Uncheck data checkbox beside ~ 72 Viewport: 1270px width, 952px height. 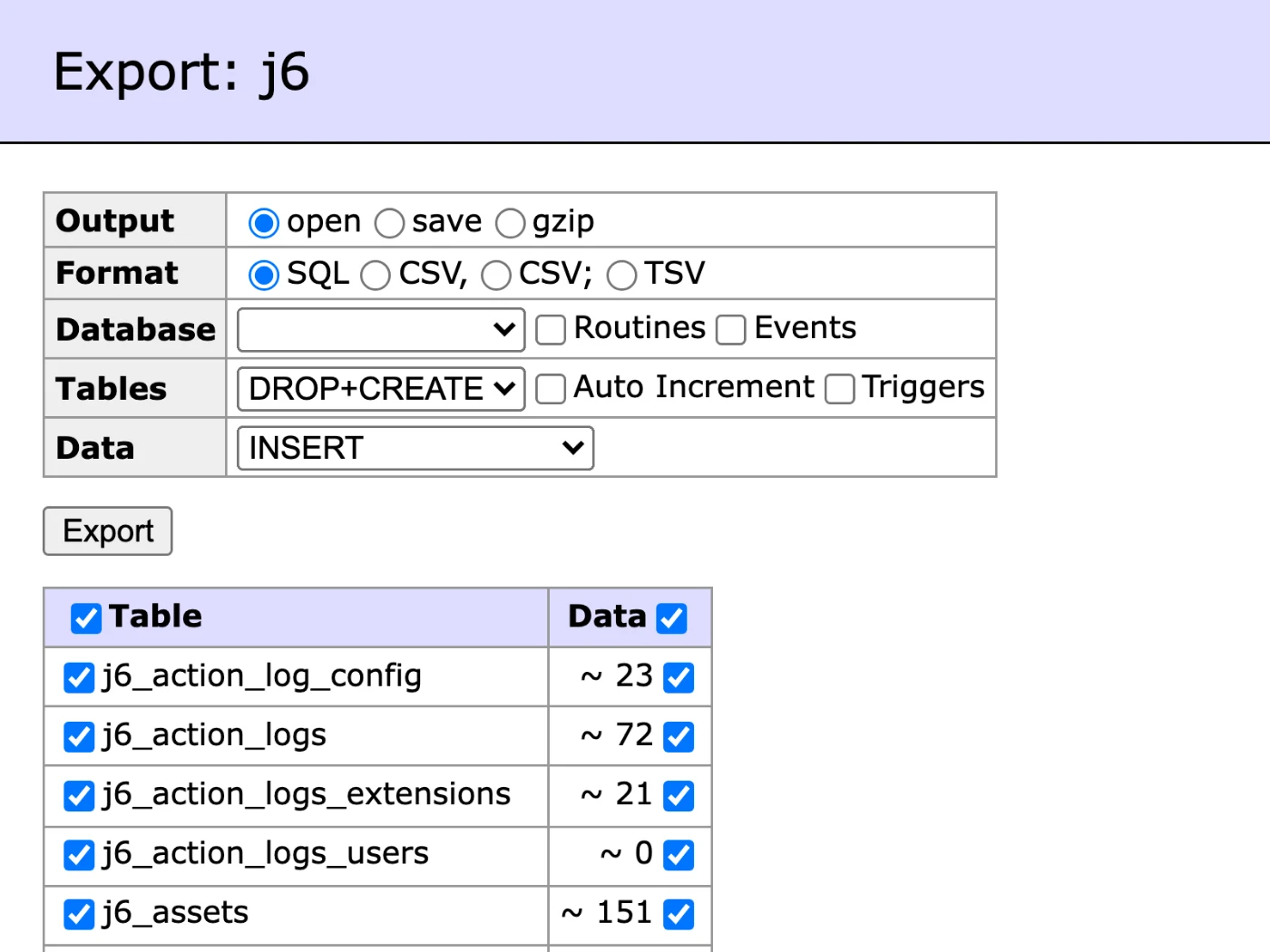pyautogui.click(x=679, y=736)
